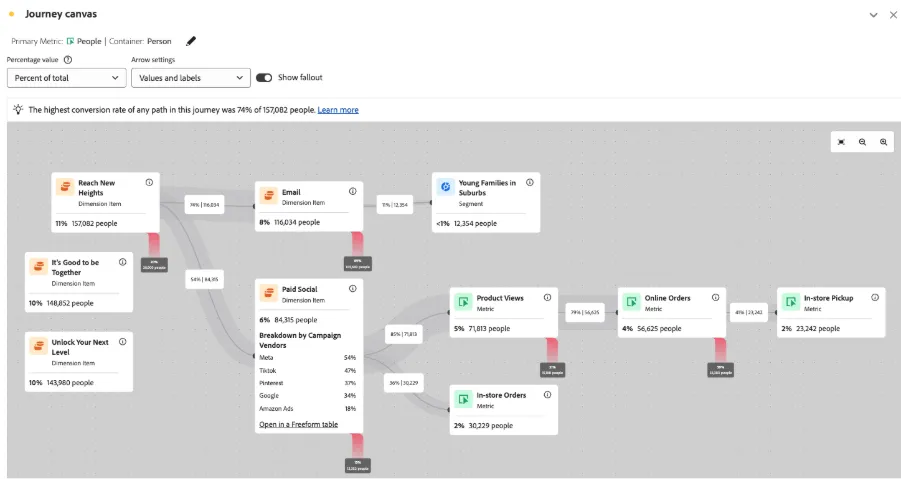Toggle the Show fallout switch
Image resolution: width=901 pixels, height=480 pixels.
pos(264,78)
